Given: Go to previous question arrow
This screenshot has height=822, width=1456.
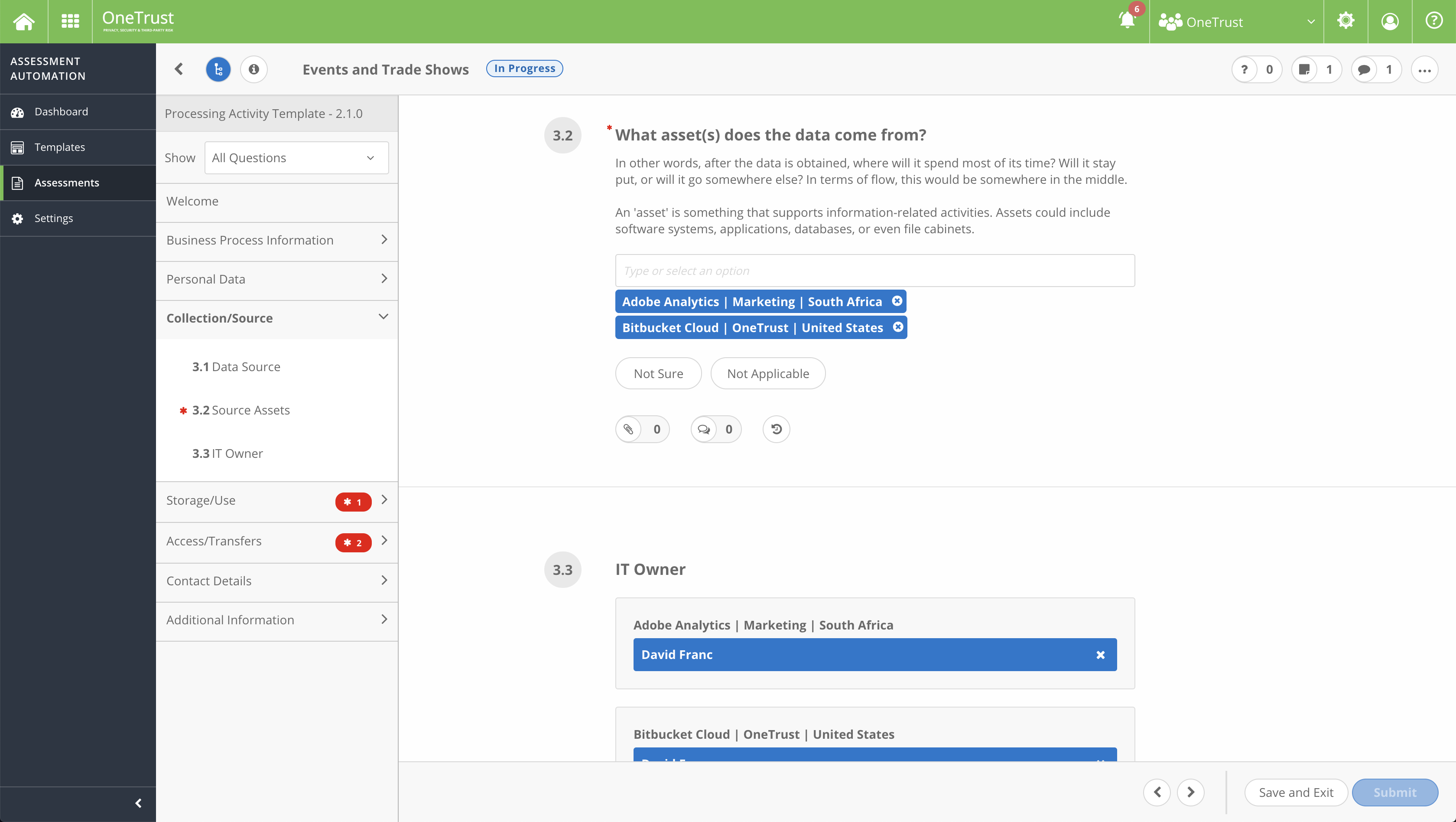Looking at the screenshot, I should coord(1157,792).
